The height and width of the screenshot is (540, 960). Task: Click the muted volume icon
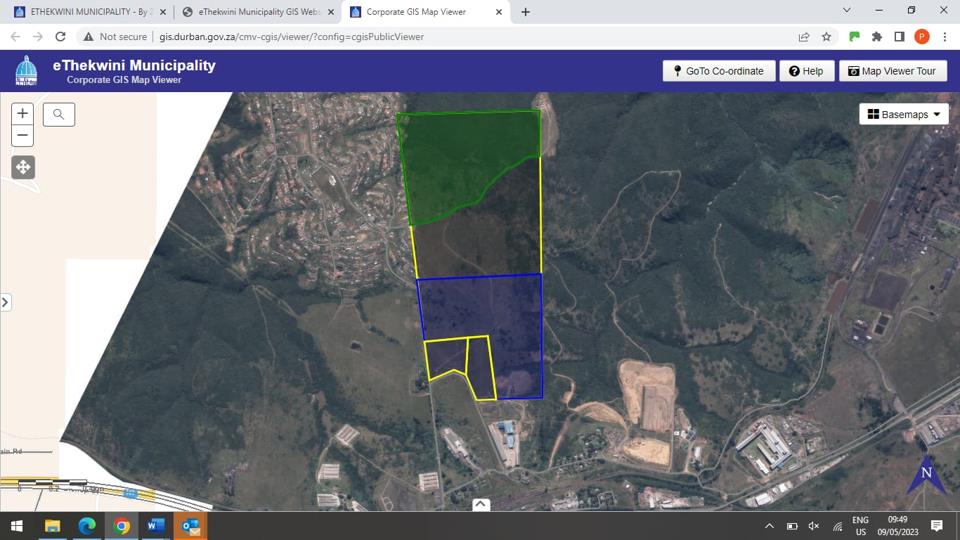[x=814, y=526]
